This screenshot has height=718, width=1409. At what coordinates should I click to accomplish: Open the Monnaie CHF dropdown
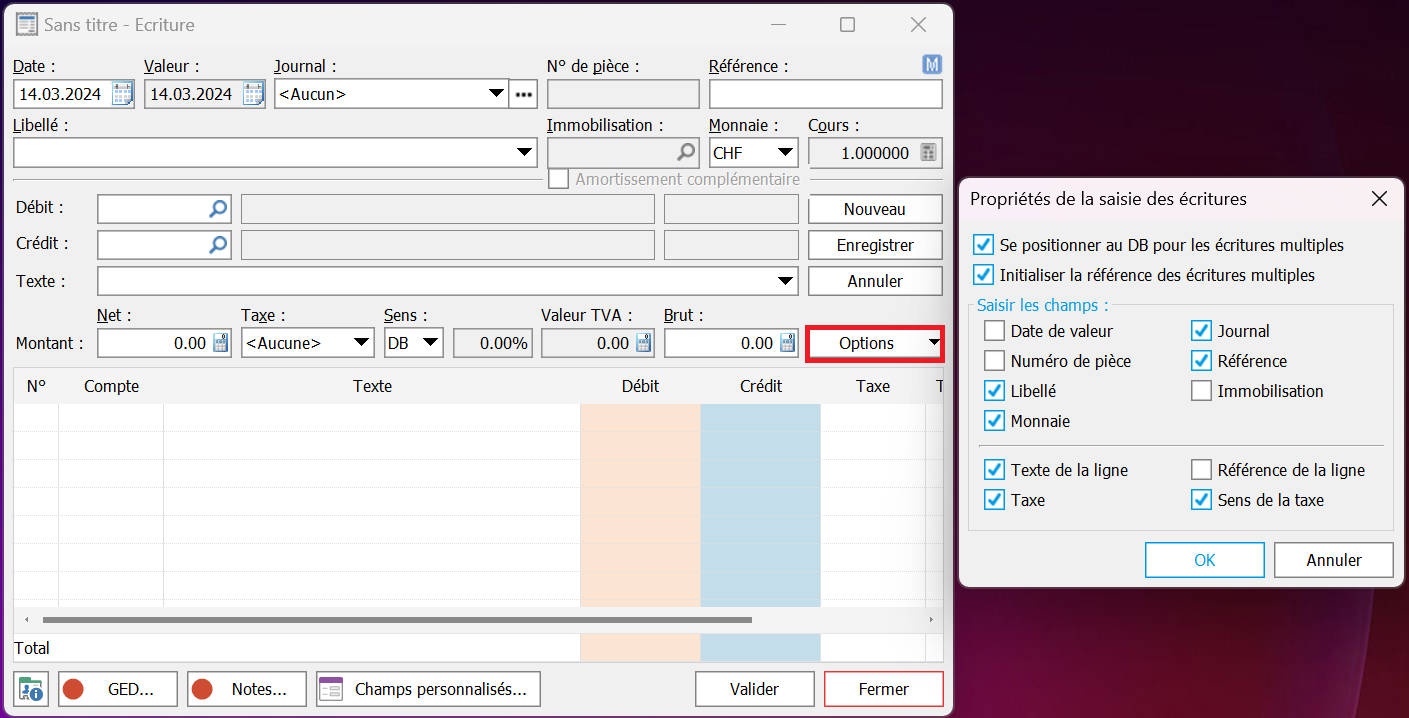coord(785,153)
